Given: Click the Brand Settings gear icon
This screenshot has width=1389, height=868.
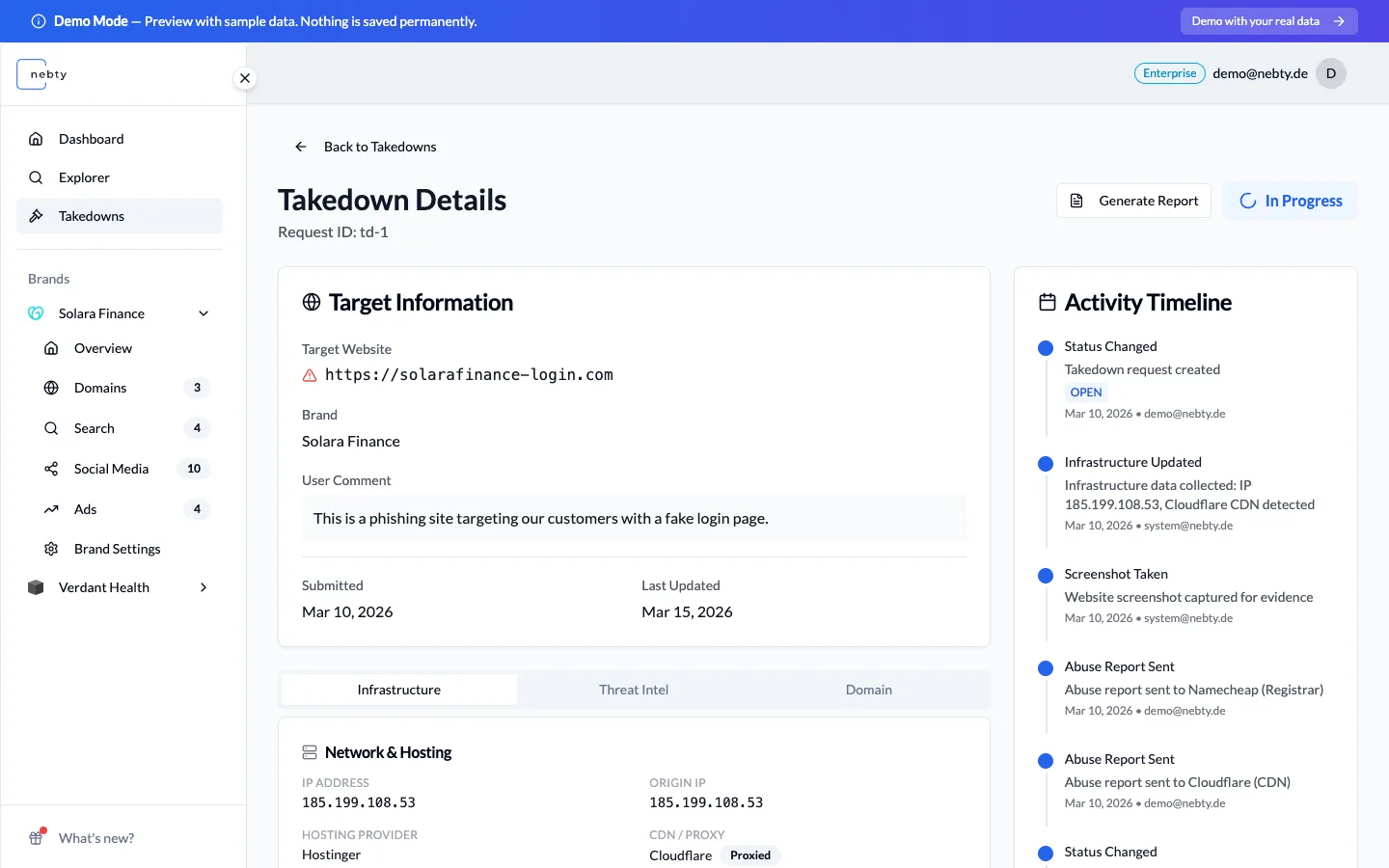Looking at the screenshot, I should [x=51, y=549].
